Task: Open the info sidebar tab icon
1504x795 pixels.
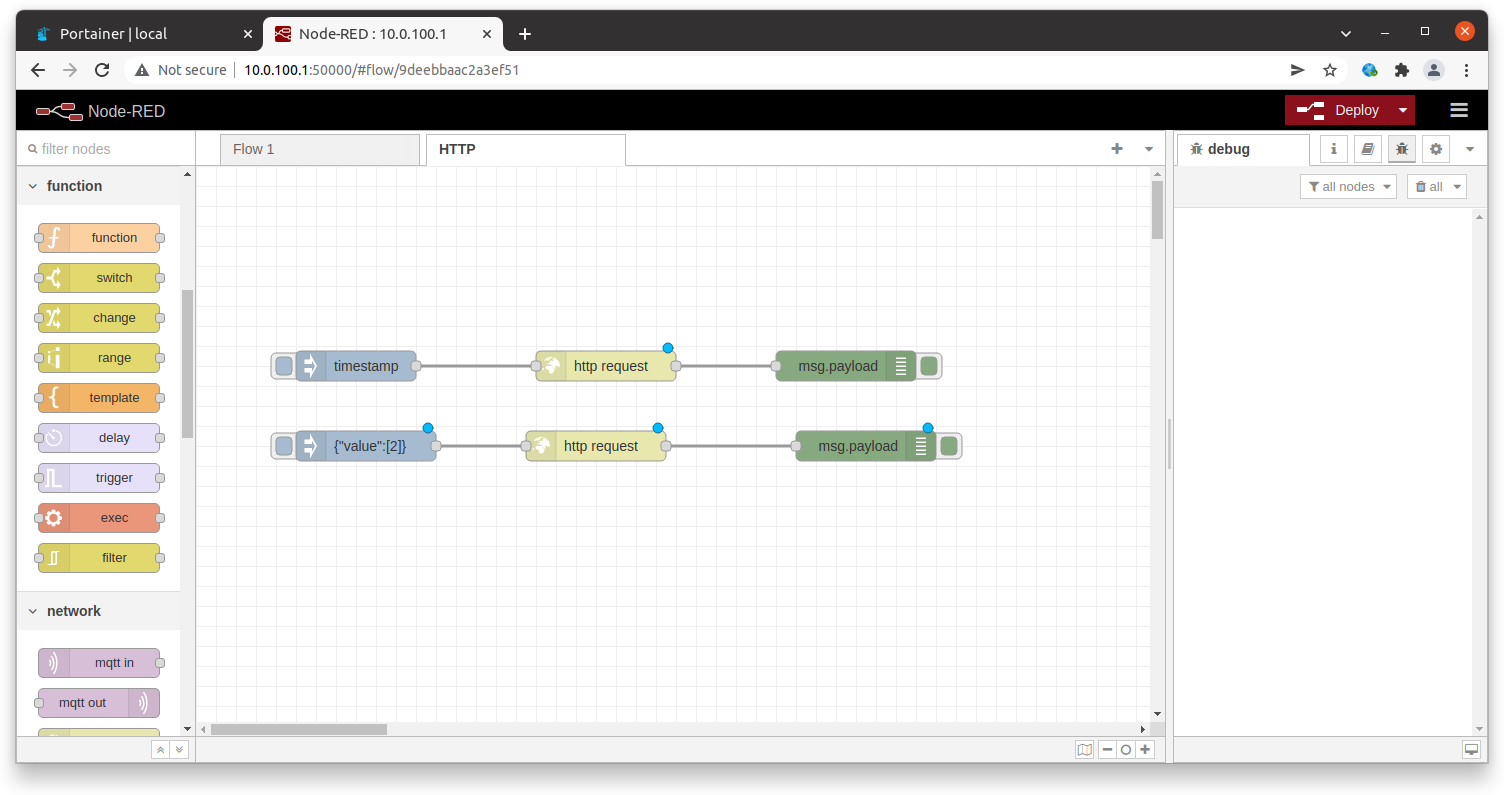Action: point(1334,149)
